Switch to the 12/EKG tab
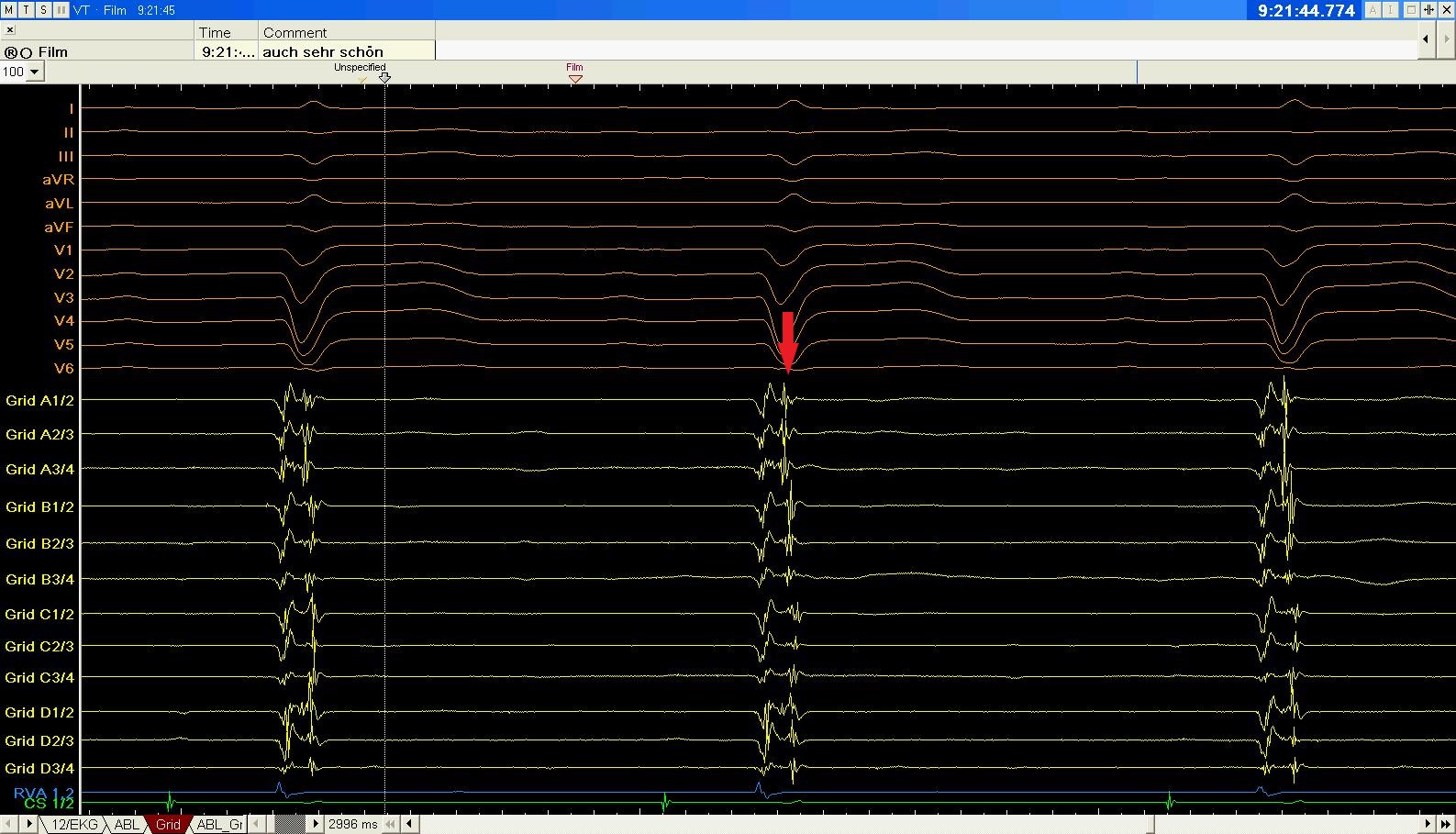The height and width of the screenshot is (834, 1456). [74, 824]
